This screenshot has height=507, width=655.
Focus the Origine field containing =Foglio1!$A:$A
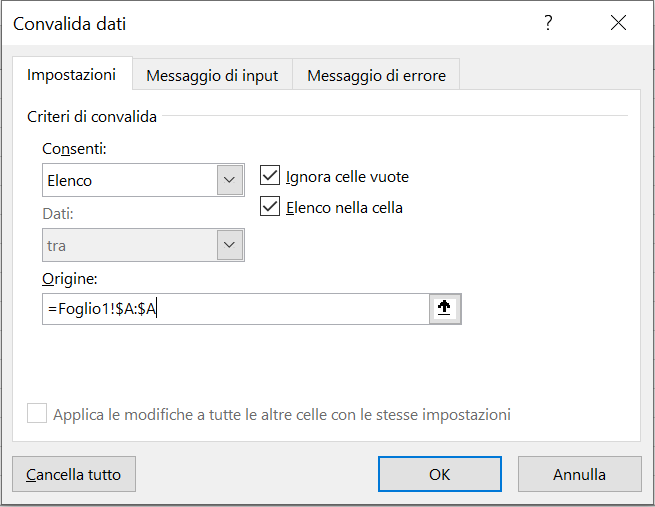pos(236,309)
